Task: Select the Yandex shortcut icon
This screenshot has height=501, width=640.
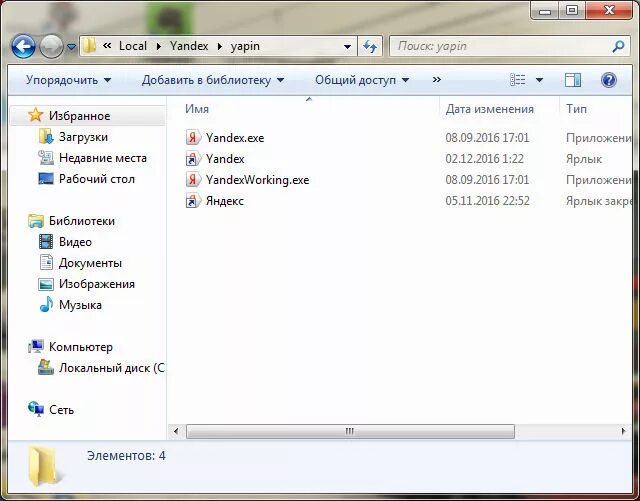Action: point(193,158)
